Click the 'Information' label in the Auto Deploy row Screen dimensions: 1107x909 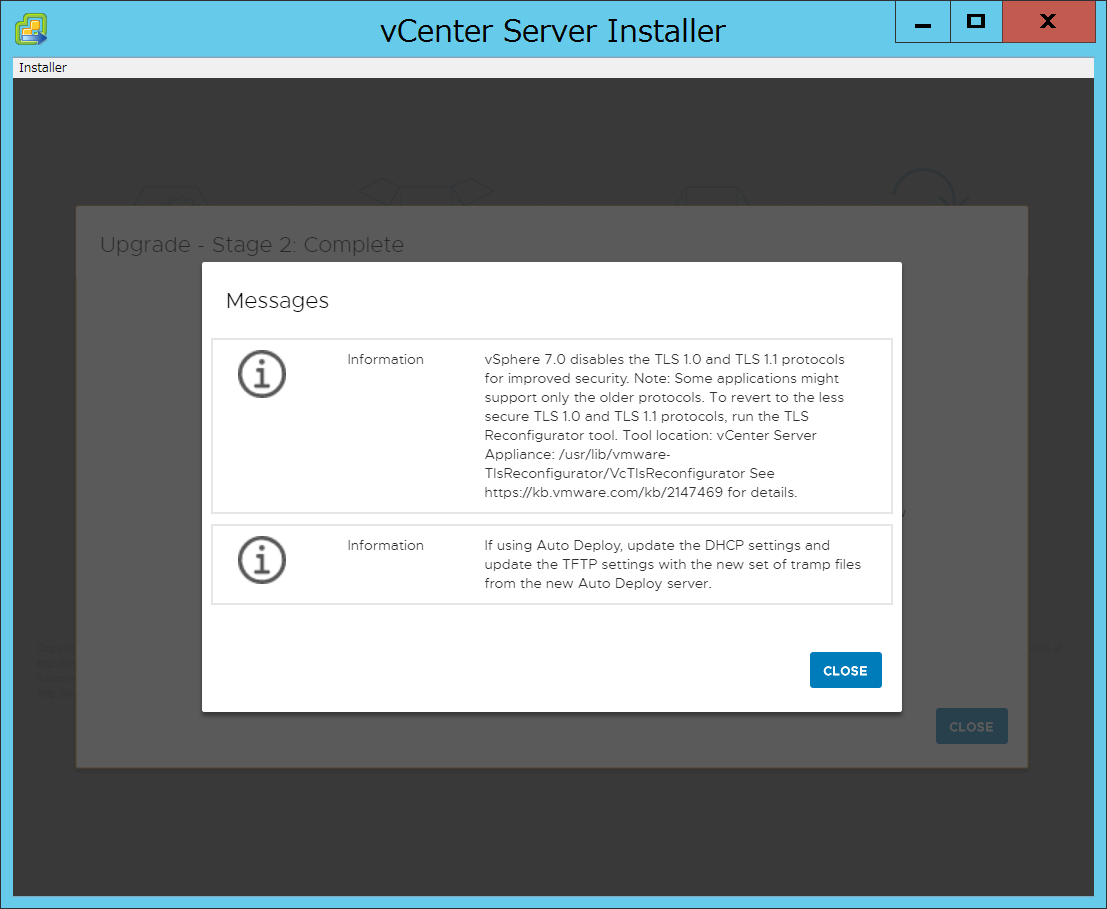click(x=385, y=546)
